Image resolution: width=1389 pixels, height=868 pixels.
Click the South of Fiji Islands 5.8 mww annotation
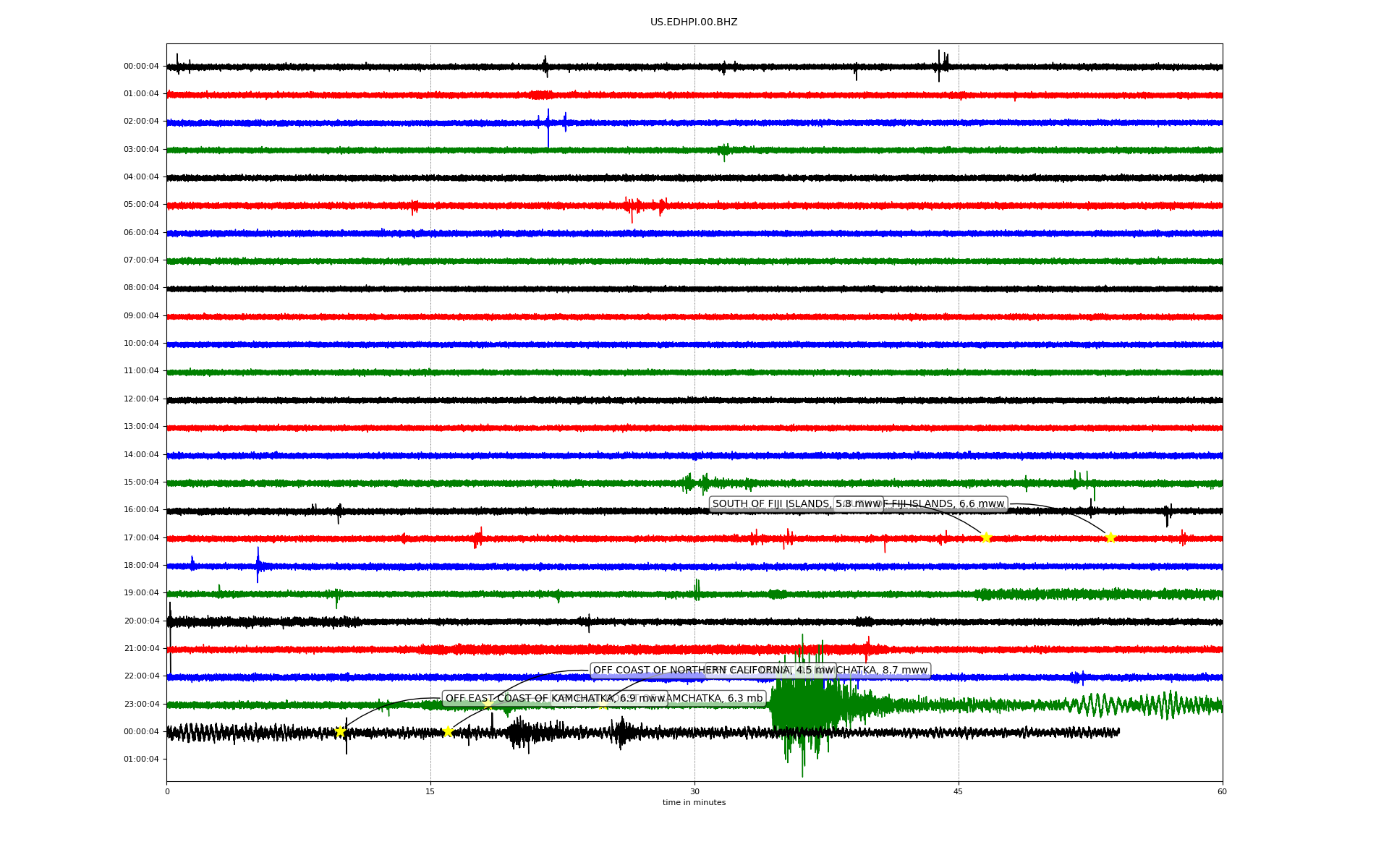(796, 504)
